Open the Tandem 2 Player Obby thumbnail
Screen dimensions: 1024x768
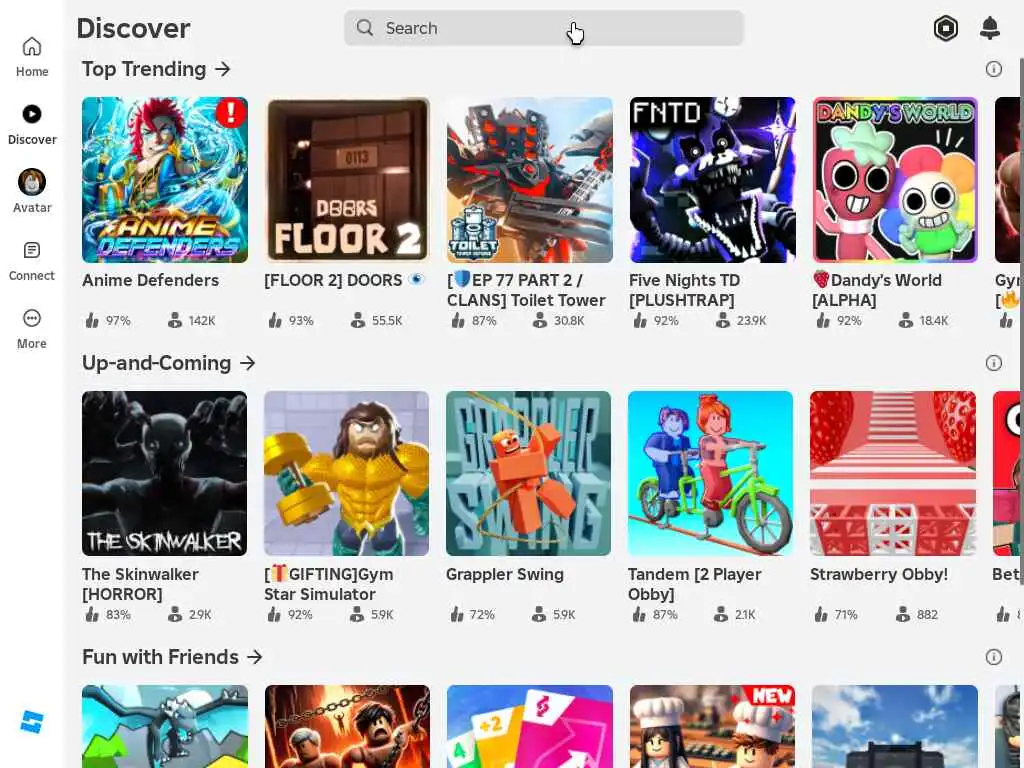[711, 473]
